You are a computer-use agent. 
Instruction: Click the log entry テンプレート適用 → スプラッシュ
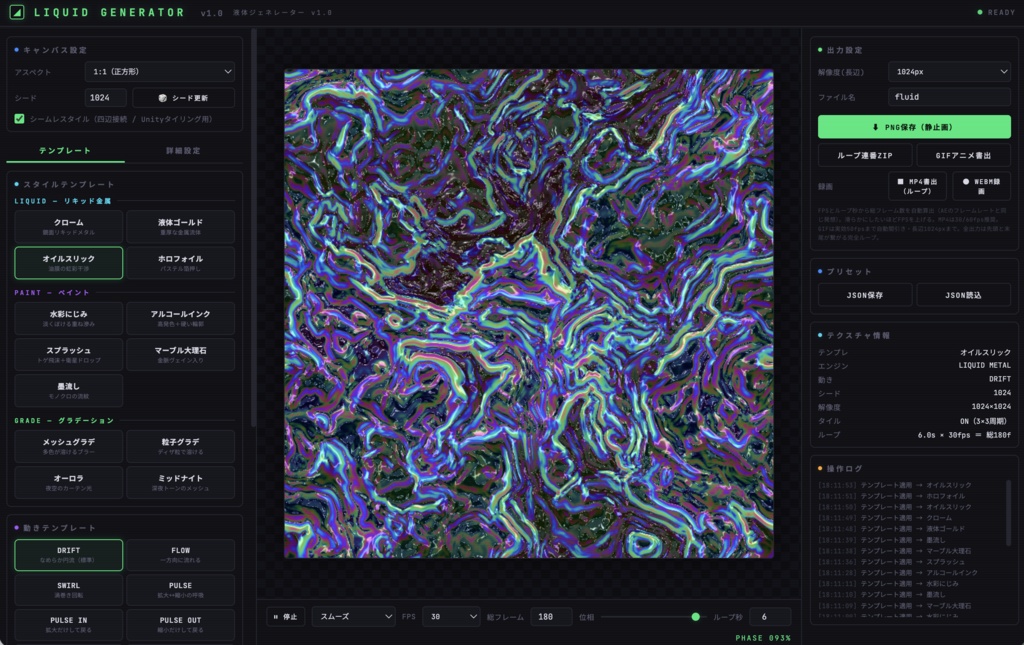pos(891,561)
